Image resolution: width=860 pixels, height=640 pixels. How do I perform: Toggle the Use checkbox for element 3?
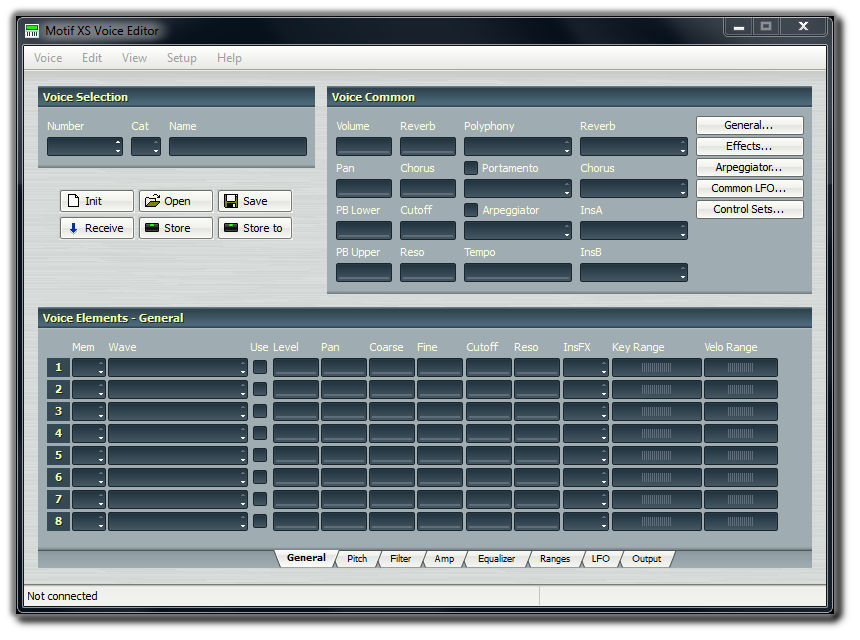[x=260, y=411]
